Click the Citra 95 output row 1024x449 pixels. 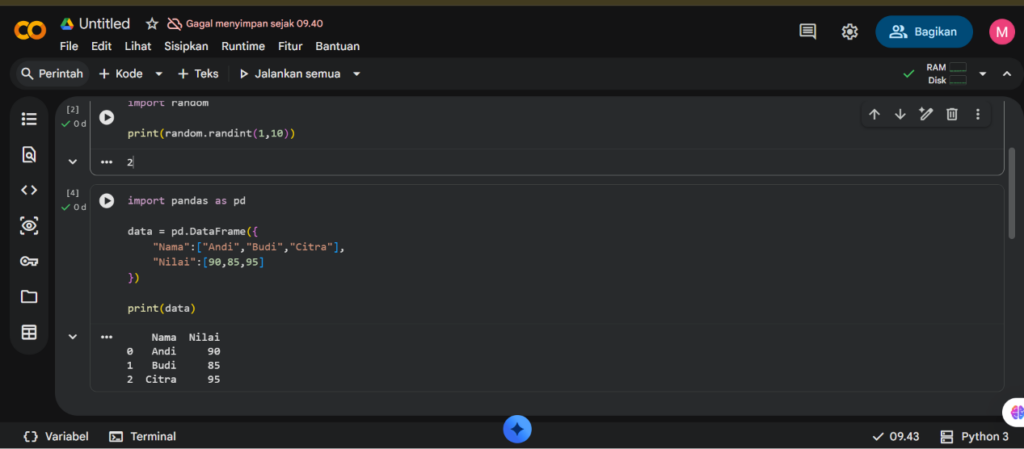point(174,379)
